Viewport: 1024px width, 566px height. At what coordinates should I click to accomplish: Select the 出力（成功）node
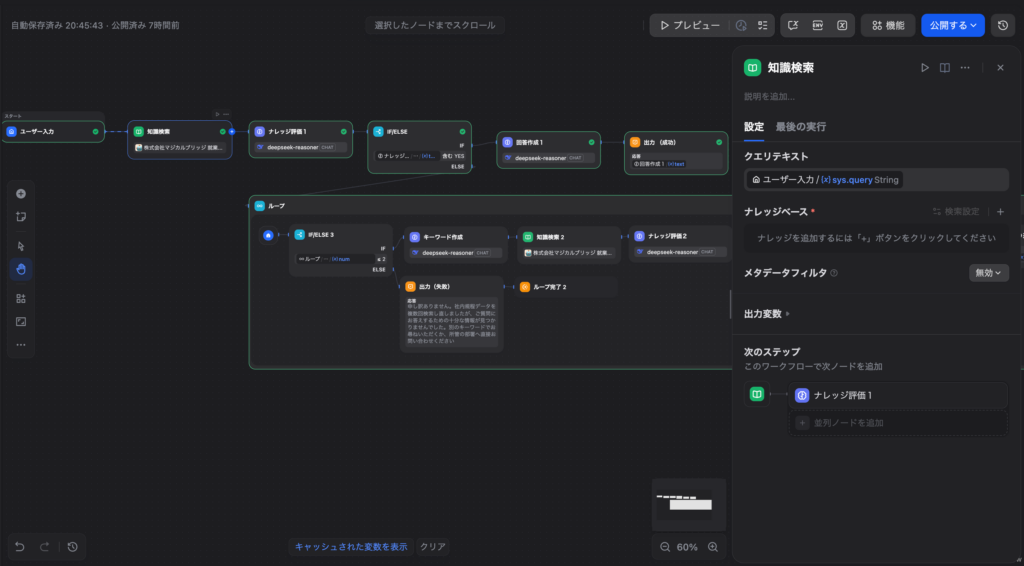pyautogui.click(x=676, y=153)
